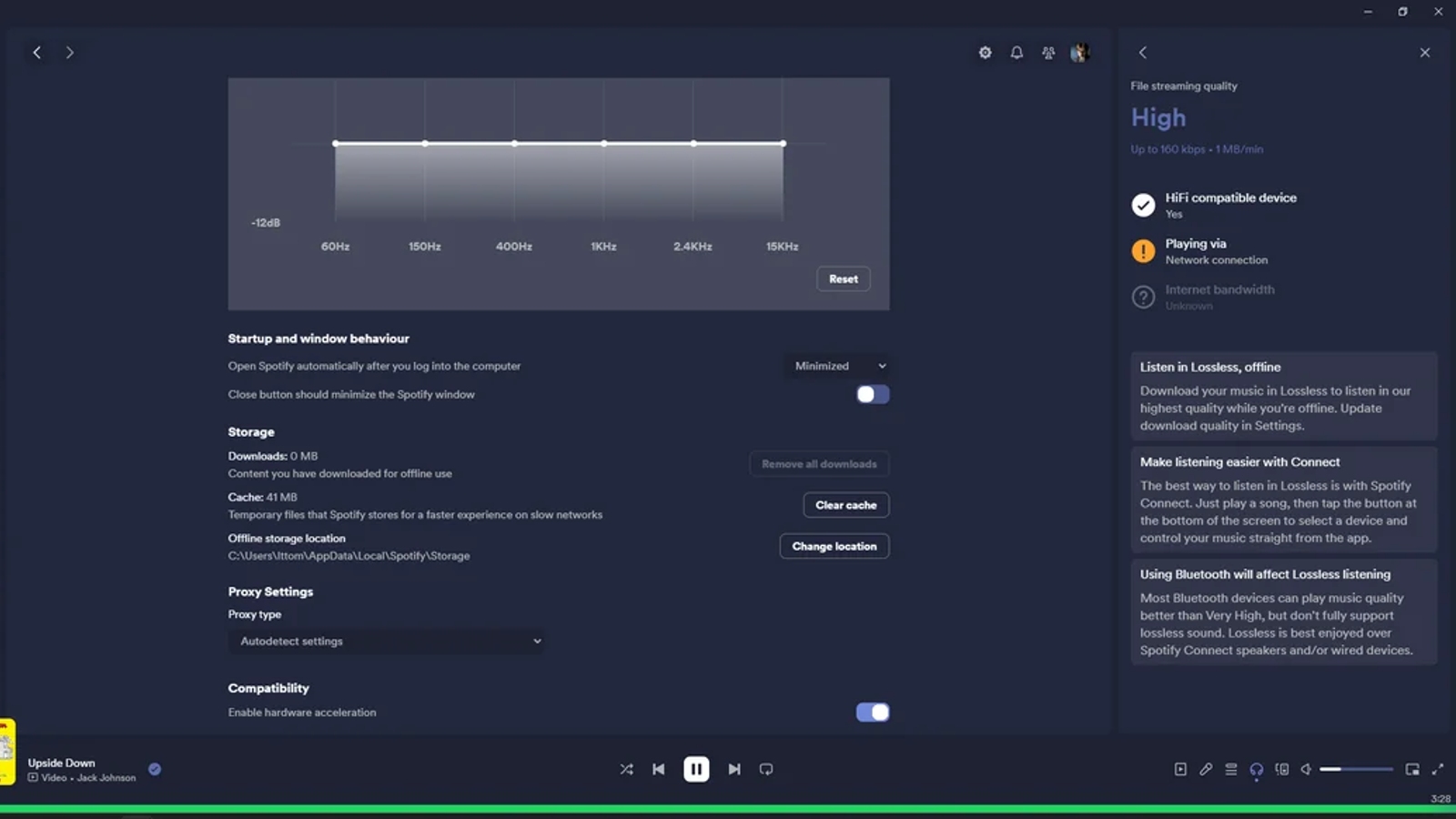Open the 'Minimized' startup behaviour dropdown
The image size is (1456, 819).
coord(835,366)
